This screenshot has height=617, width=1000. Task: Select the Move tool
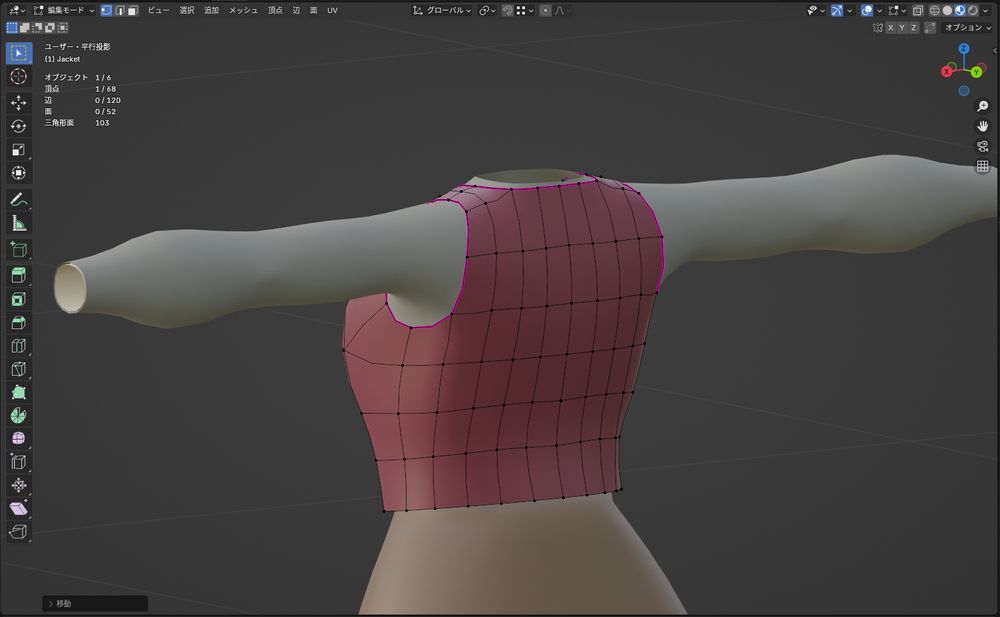tap(18, 103)
